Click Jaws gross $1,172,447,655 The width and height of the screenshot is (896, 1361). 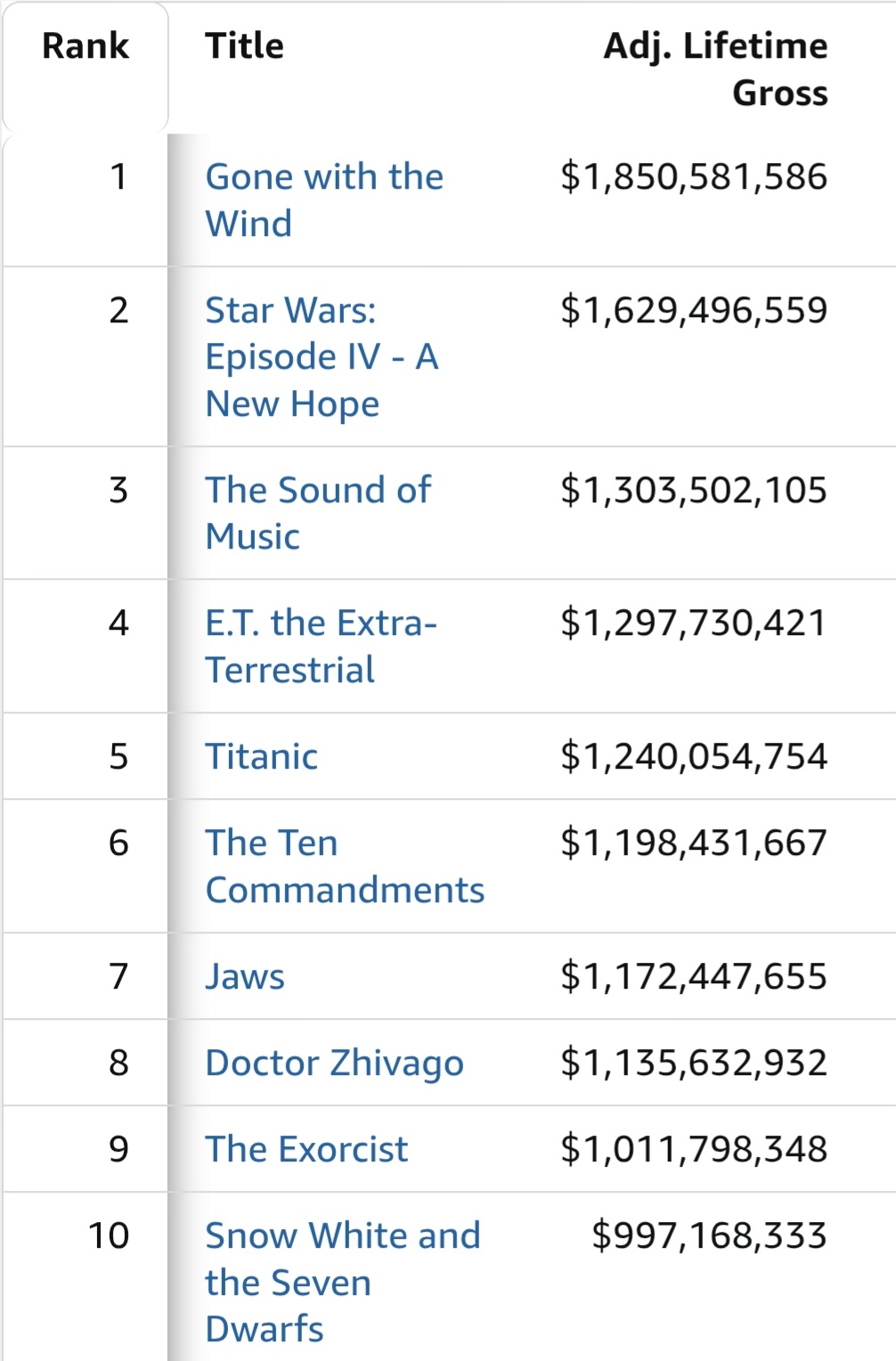694,976
